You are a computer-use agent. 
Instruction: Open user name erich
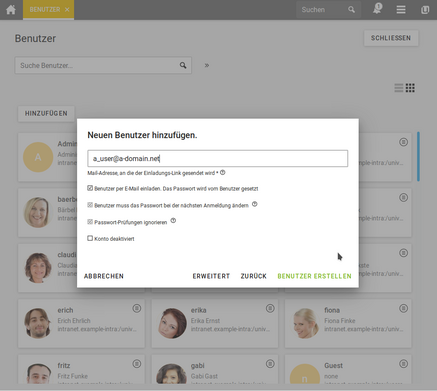[x=65, y=310]
